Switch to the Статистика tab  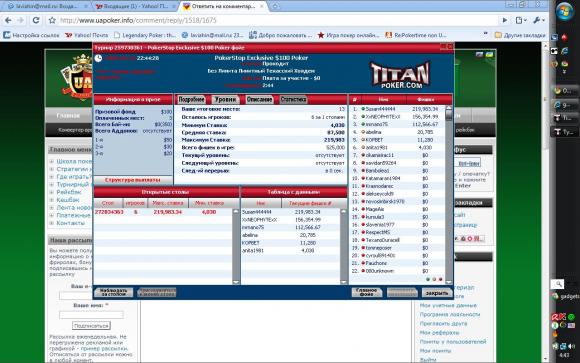(x=293, y=100)
